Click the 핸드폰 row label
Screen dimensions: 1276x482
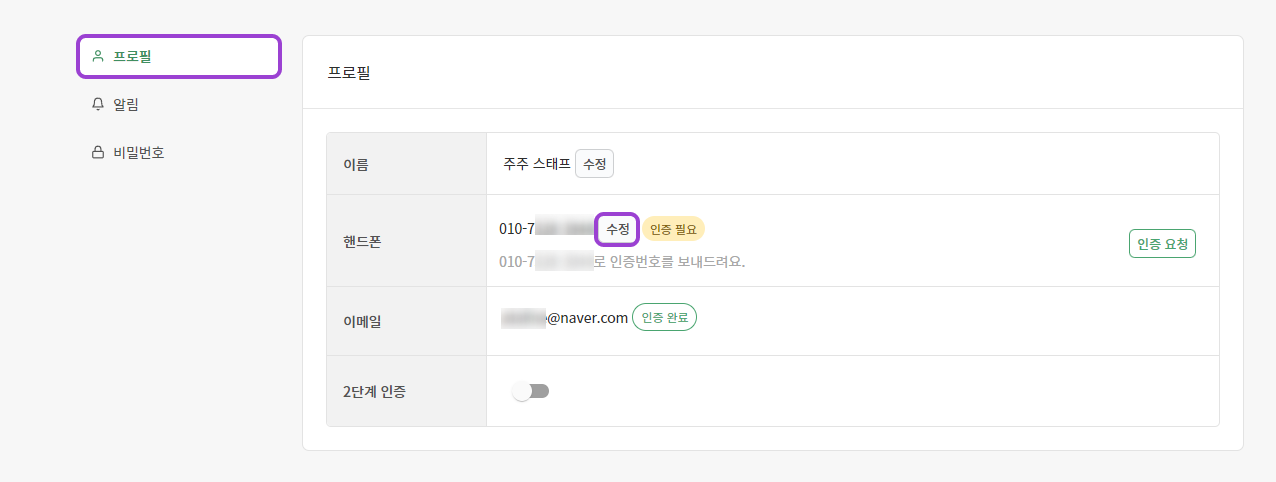click(362, 241)
